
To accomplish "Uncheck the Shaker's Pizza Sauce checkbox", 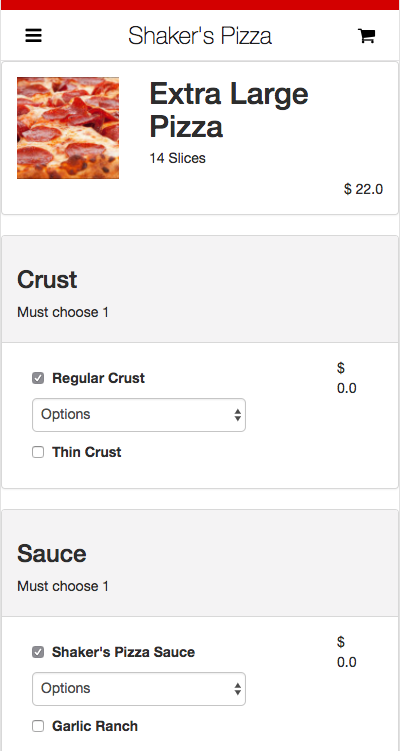I will pyautogui.click(x=38, y=652).
